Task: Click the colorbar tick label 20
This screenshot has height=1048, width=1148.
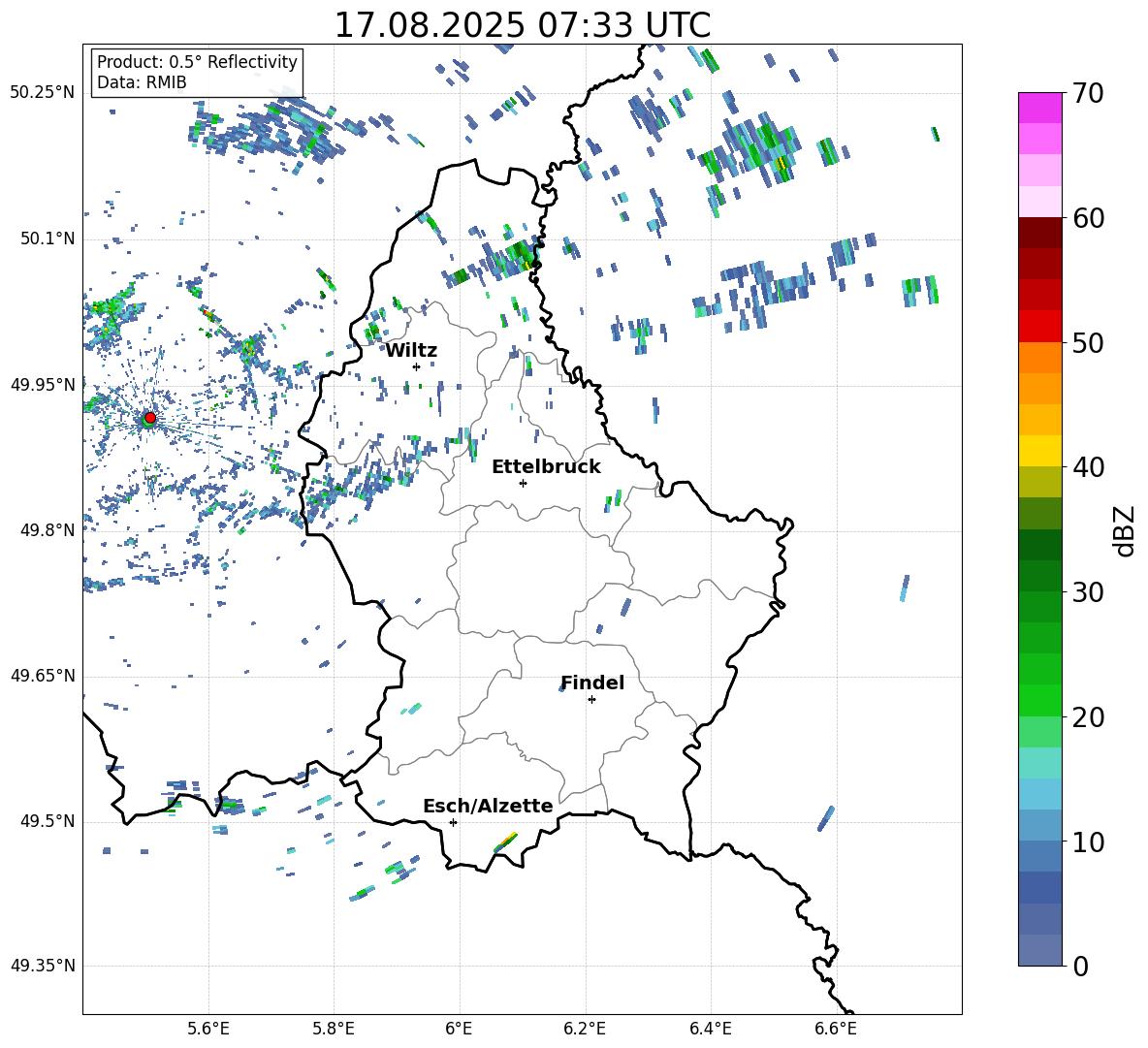Action: 1087,717
